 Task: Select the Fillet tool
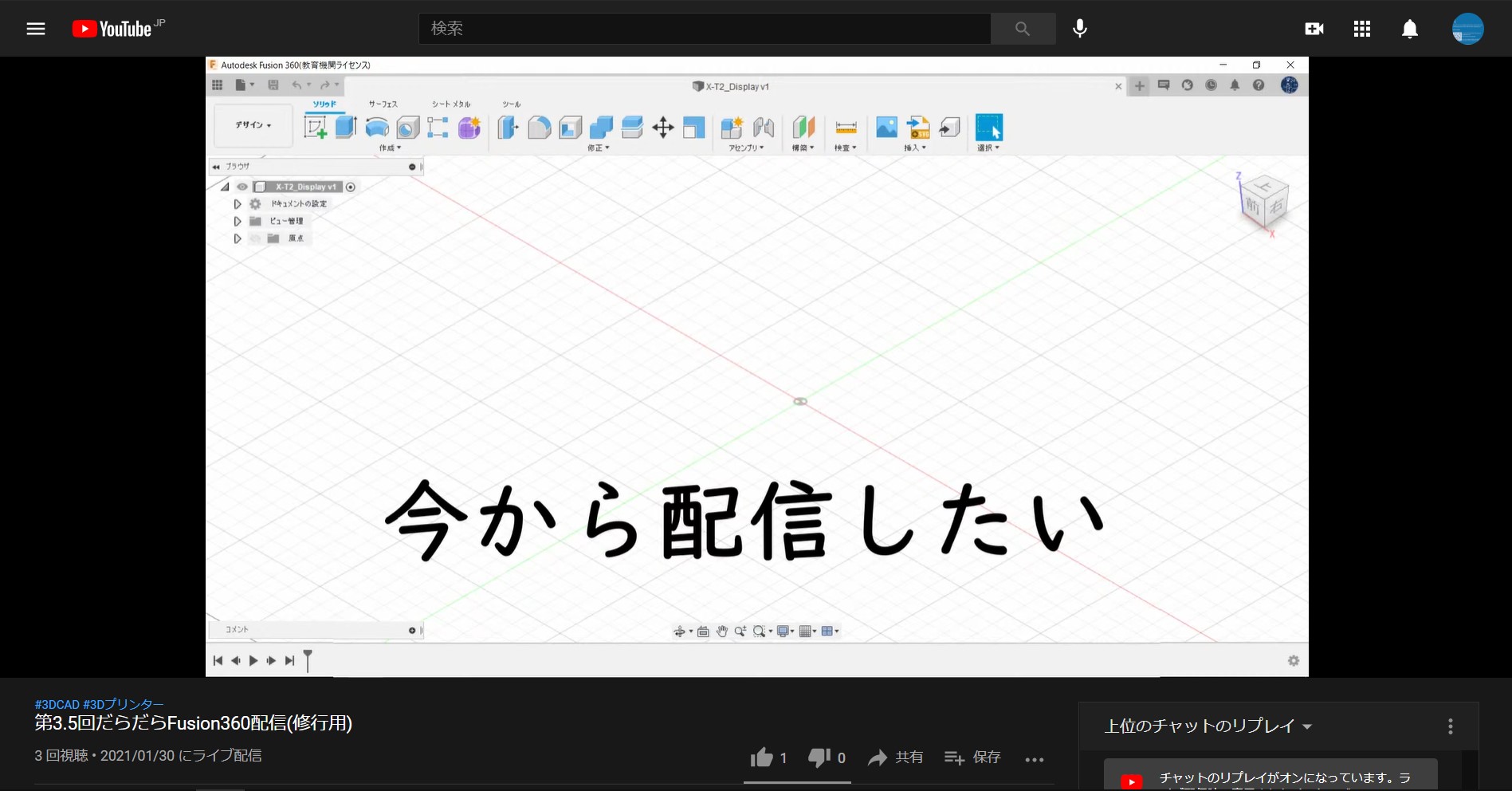540,128
